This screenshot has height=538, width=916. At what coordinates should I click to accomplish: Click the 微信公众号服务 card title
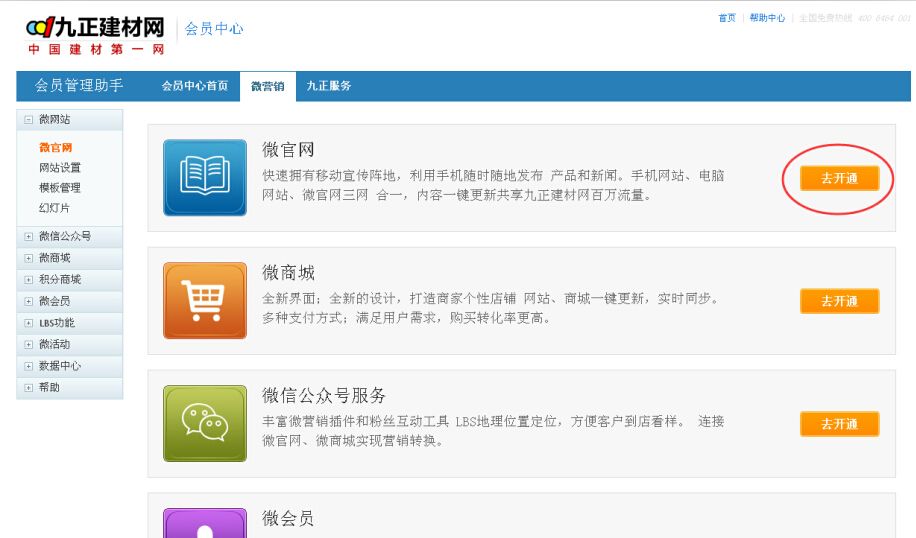pyautogui.click(x=324, y=395)
